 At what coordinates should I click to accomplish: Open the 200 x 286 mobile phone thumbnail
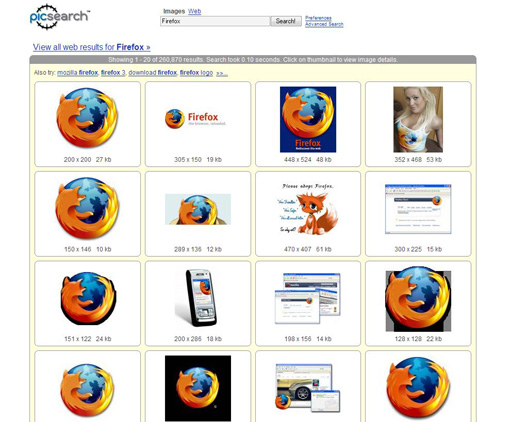pyautogui.click(x=197, y=298)
